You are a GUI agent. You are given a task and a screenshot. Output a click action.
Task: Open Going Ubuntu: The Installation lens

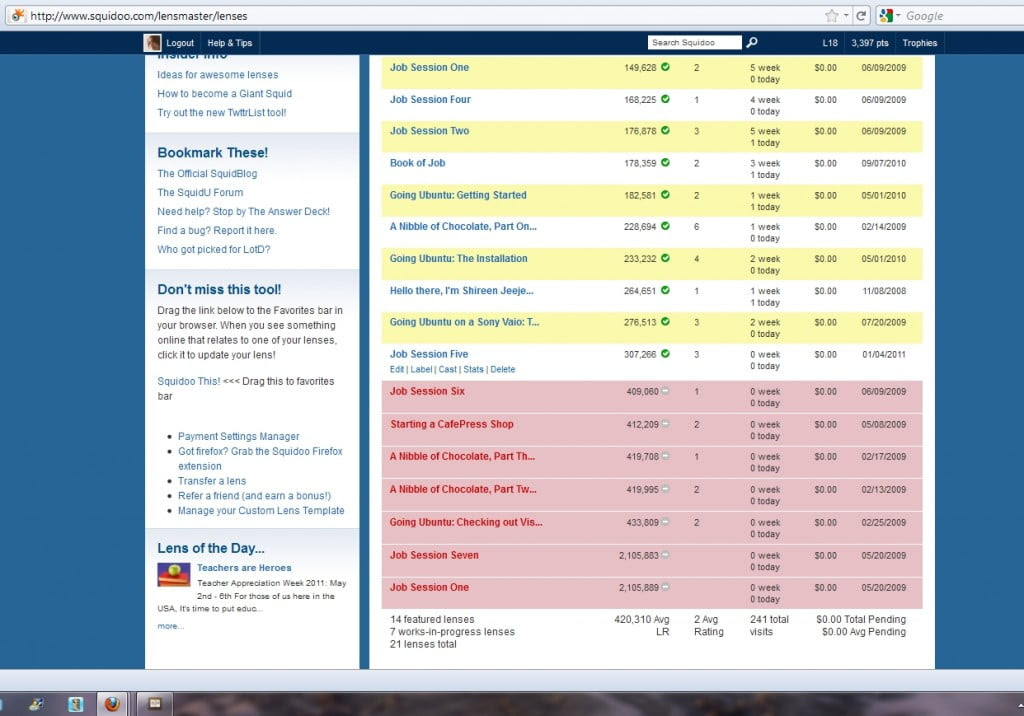point(458,259)
